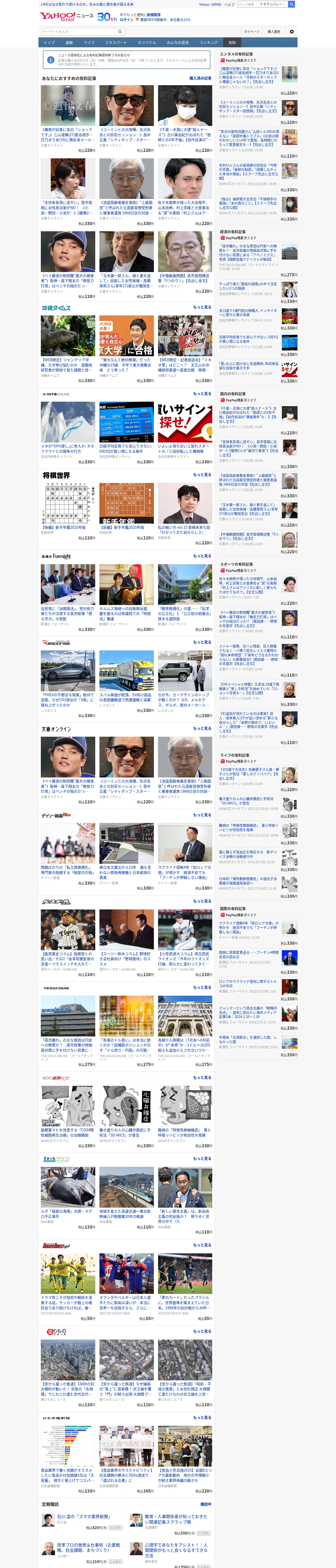Open the 新規取得 ID registration link
Image resolution: width=336 pixels, height=1568 pixels.
154,15
